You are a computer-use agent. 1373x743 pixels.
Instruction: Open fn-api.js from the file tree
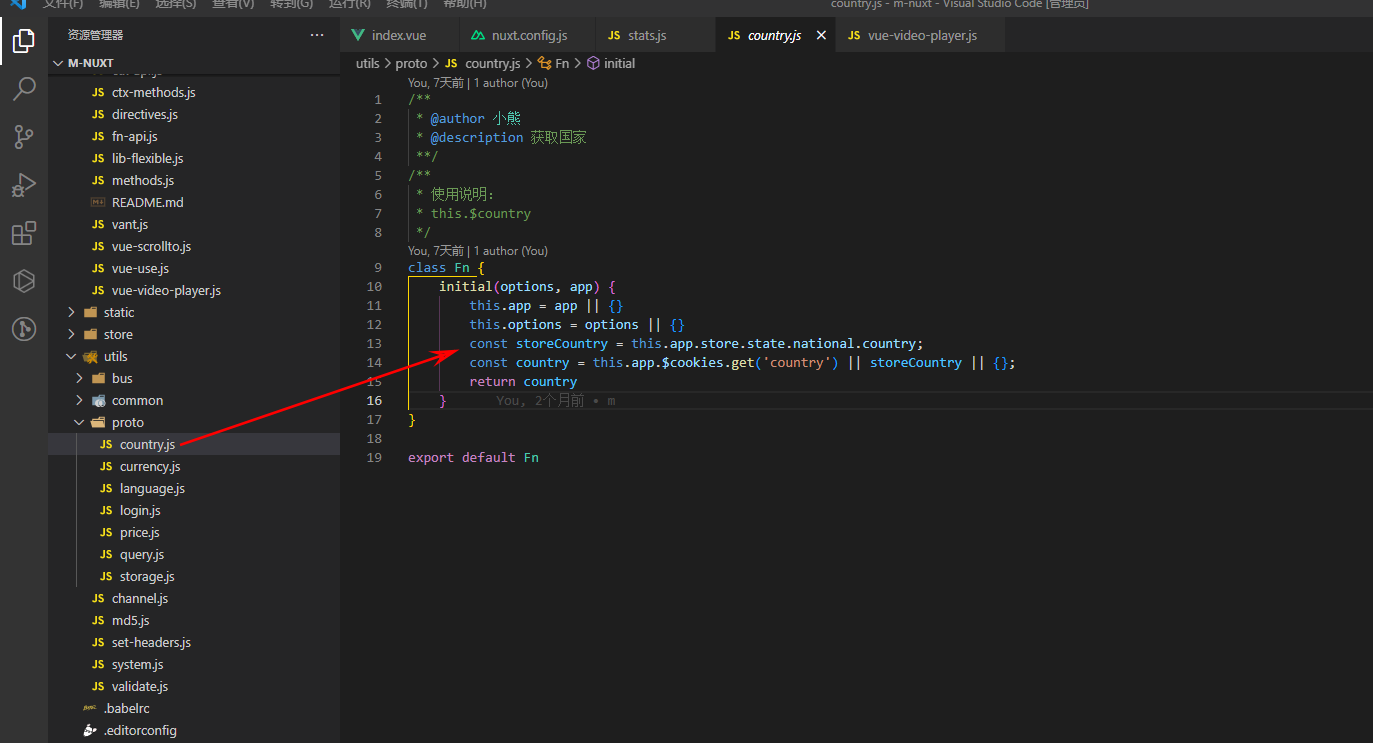point(134,136)
